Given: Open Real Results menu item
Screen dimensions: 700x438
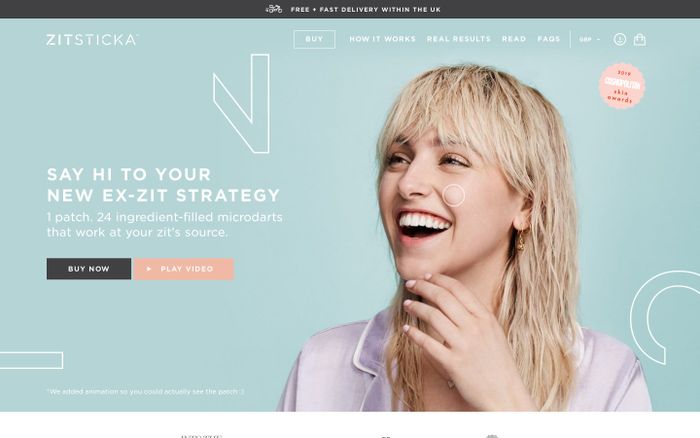Looking at the screenshot, I should click(458, 39).
